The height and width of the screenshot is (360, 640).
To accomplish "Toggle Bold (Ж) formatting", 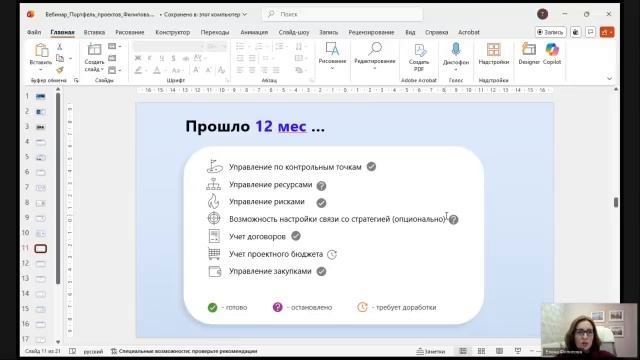I will 138,58.
